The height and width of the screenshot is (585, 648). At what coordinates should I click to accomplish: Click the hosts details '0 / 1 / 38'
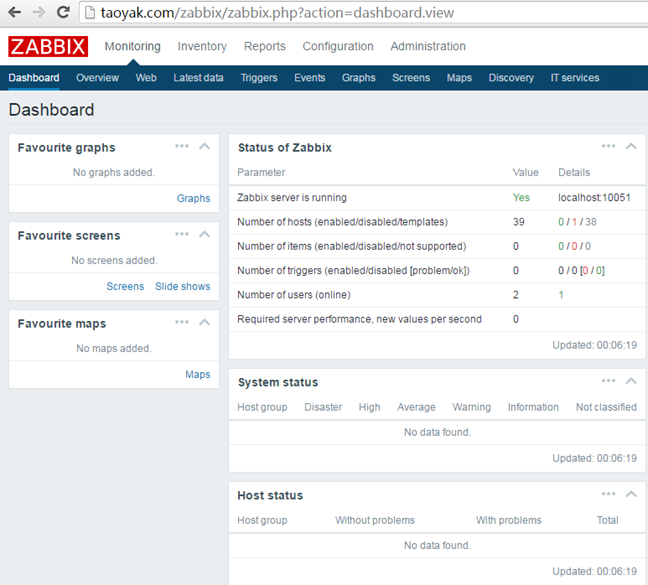tap(577, 222)
